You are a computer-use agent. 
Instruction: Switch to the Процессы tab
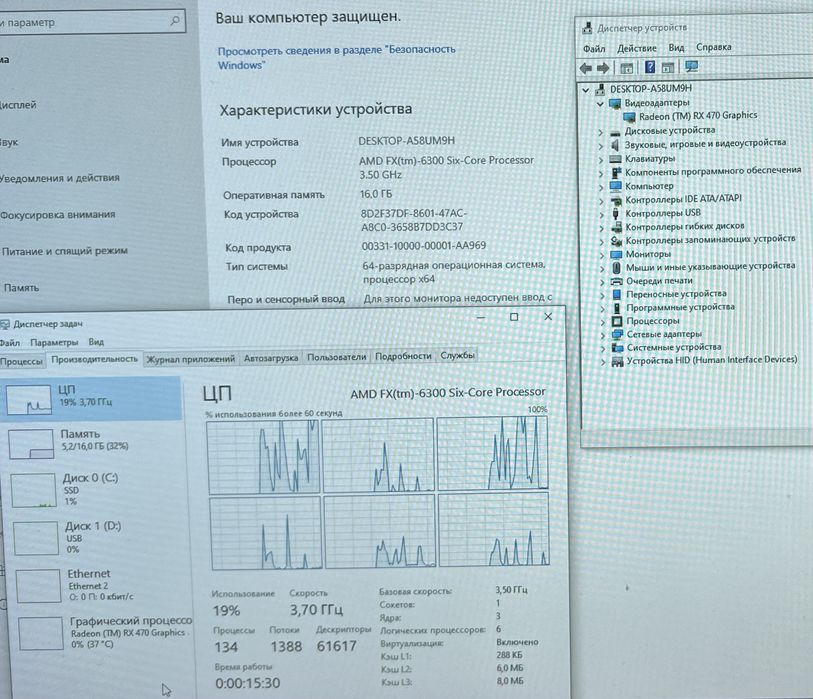[x=21, y=361]
